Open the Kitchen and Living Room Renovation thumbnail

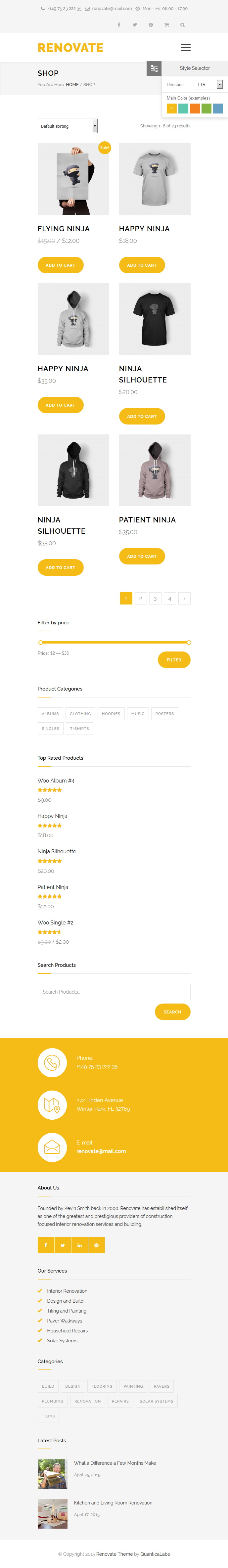coord(52,1513)
